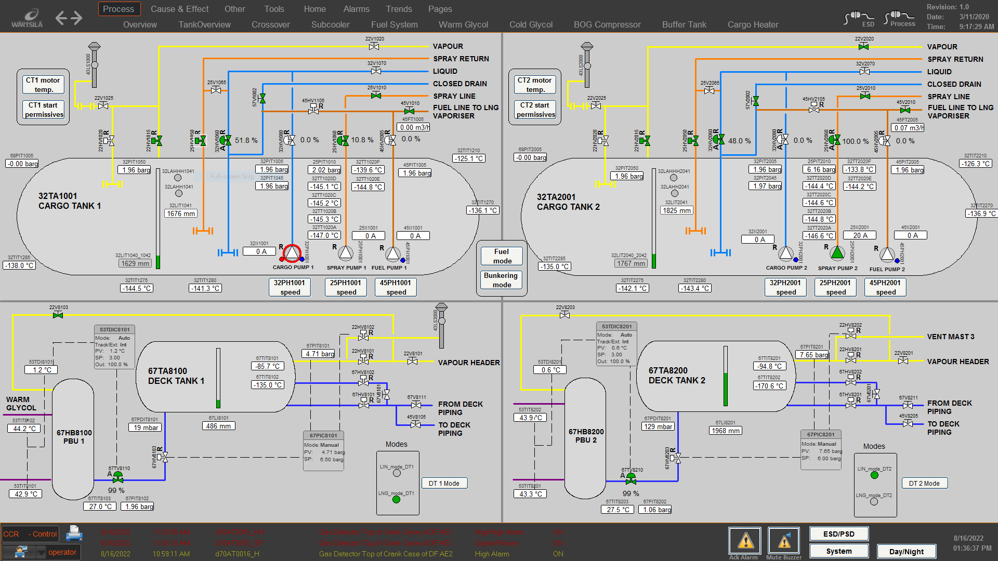Open the ESD status icon
This screenshot has width=998, height=561.
pyautogui.click(x=859, y=18)
